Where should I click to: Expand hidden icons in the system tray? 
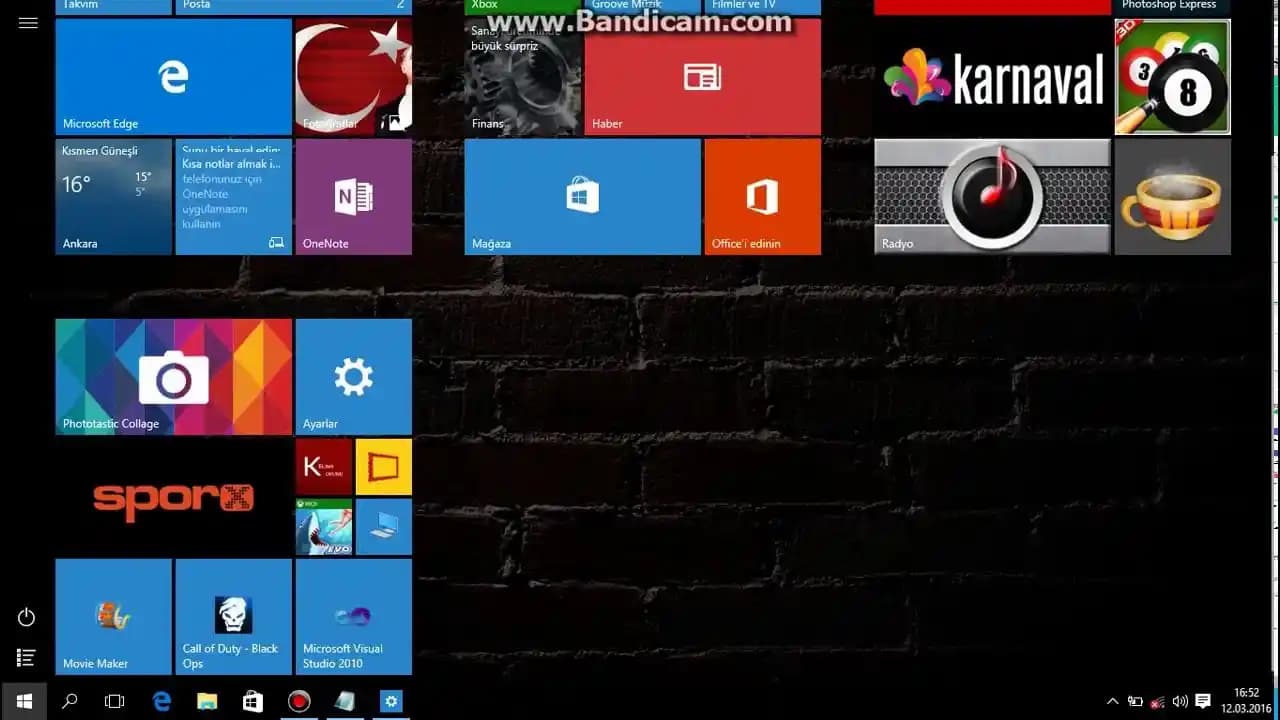click(1112, 701)
